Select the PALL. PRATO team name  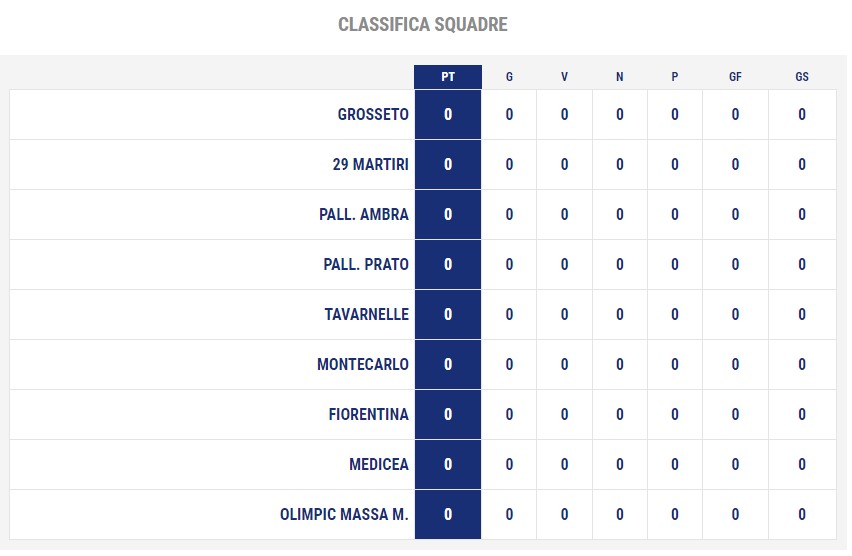click(x=366, y=265)
